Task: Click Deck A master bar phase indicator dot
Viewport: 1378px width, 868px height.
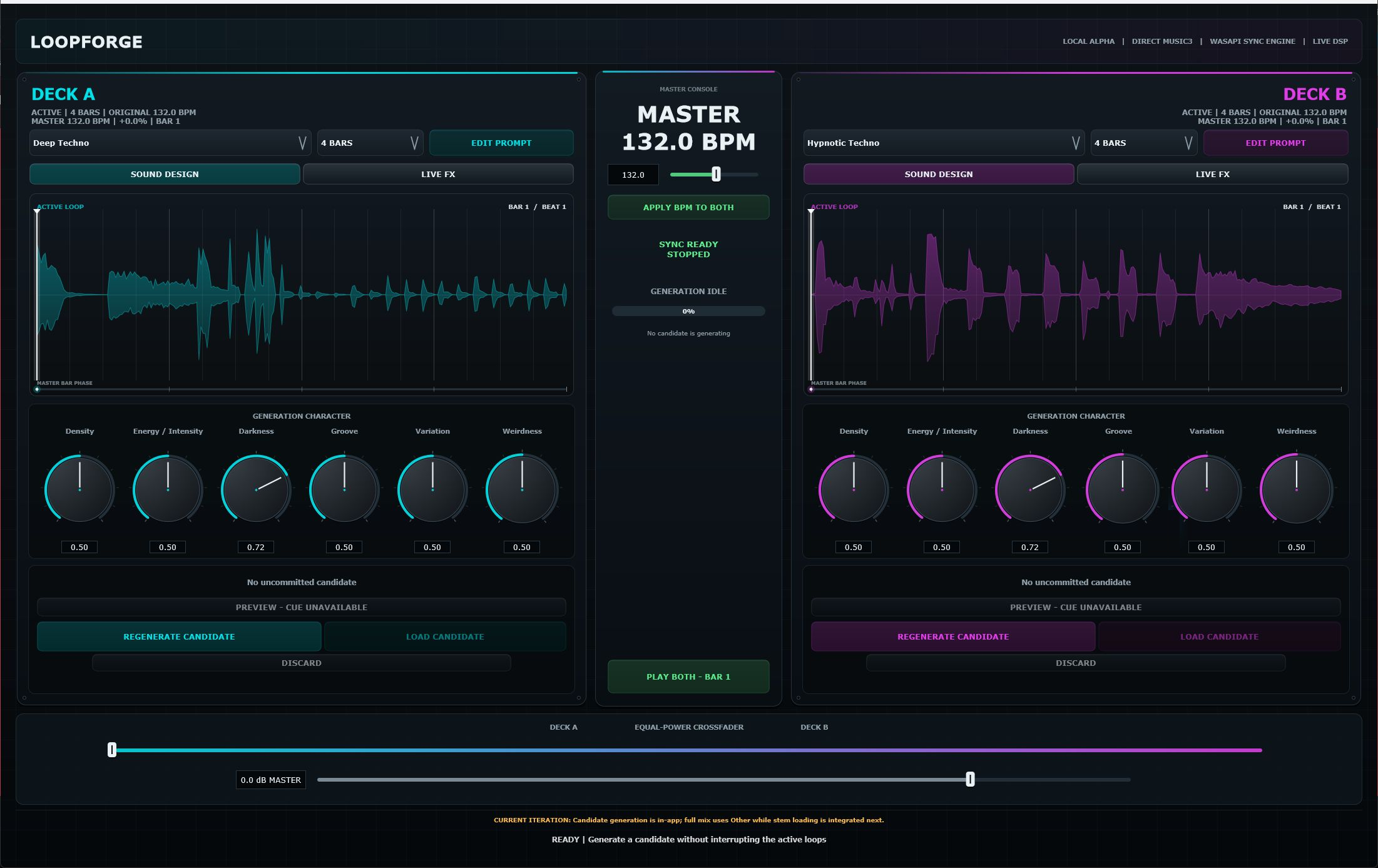Action: pyautogui.click(x=37, y=389)
